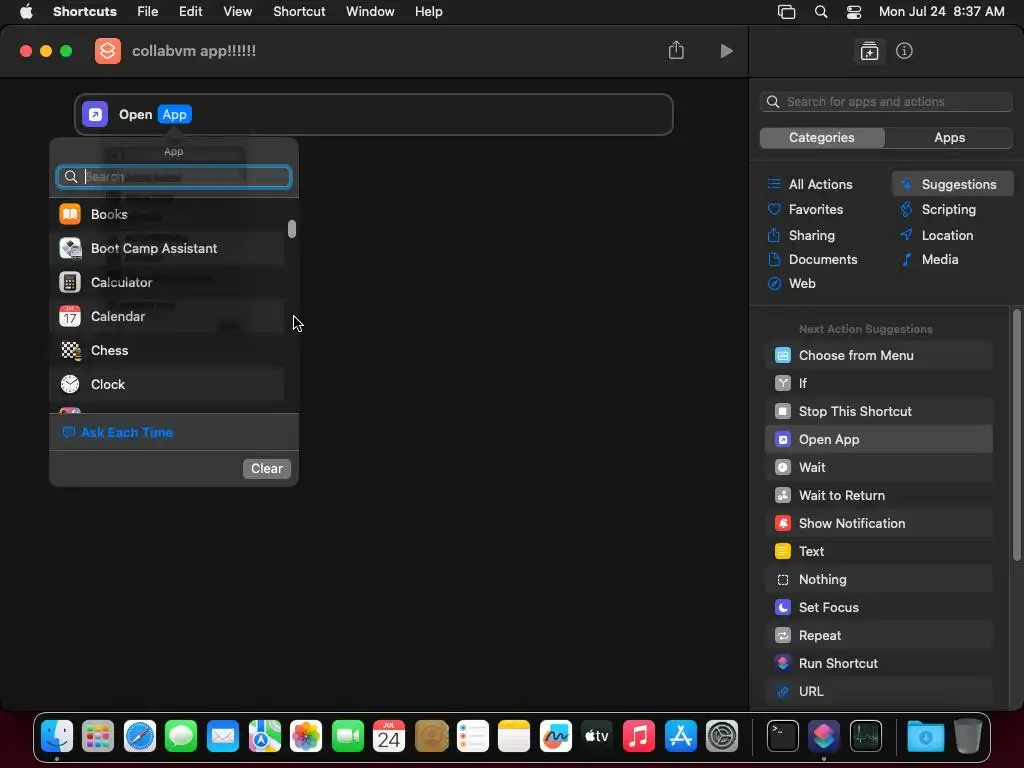Add the URL action
The width and height of the screenshot is (1024, 768).
(878, 692)
